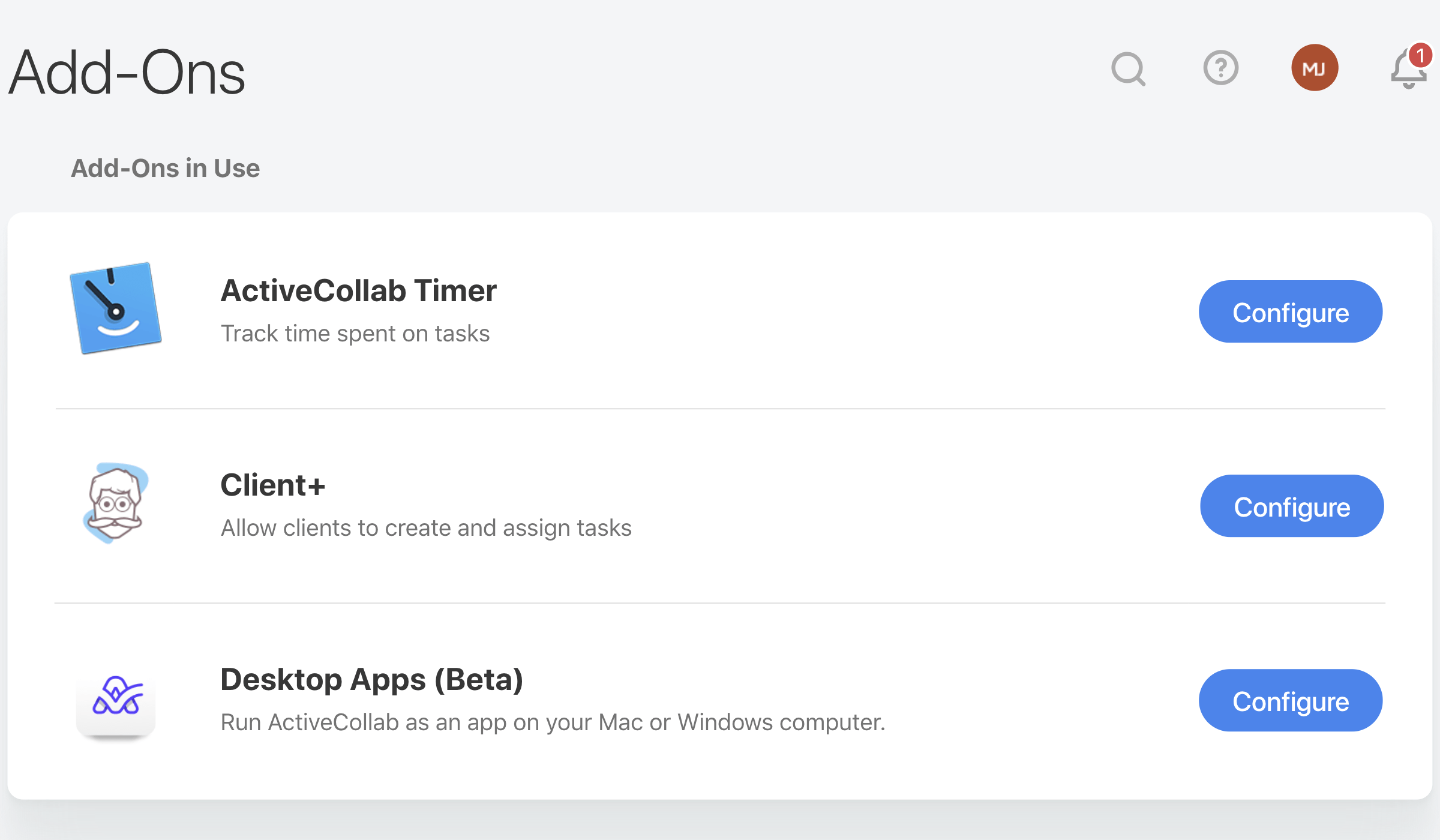Click the Client+ mustache man icon
The image size is (1440, 840).
click(x=115, y=503)
